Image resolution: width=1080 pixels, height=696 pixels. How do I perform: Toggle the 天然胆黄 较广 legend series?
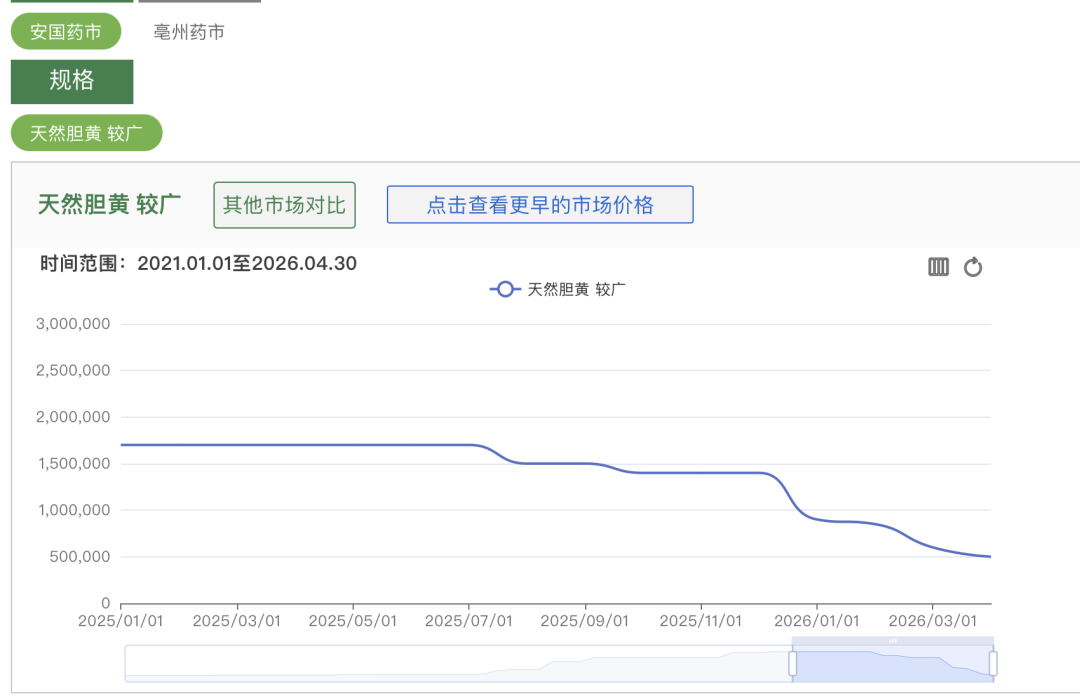pos(558,290)
